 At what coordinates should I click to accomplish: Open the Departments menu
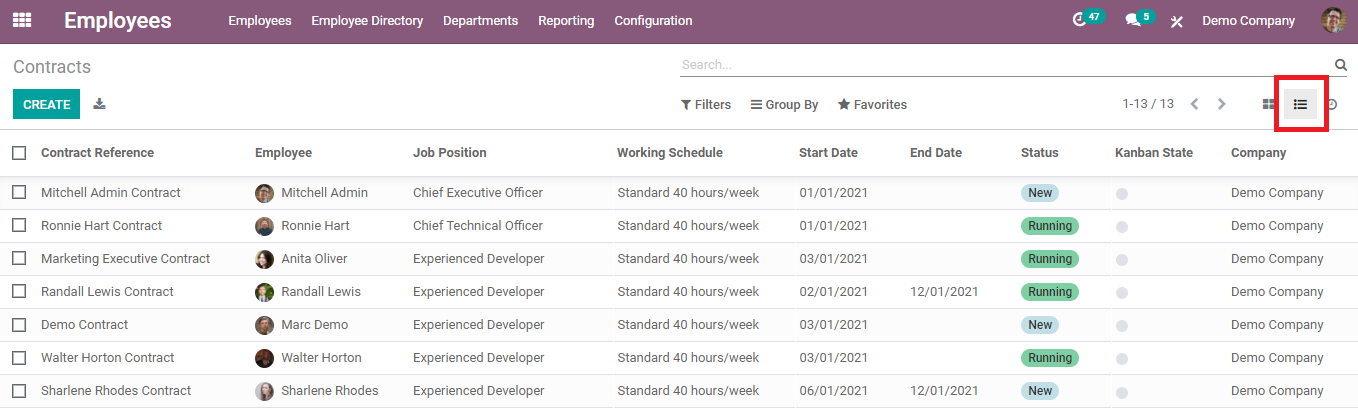point(480,20)
